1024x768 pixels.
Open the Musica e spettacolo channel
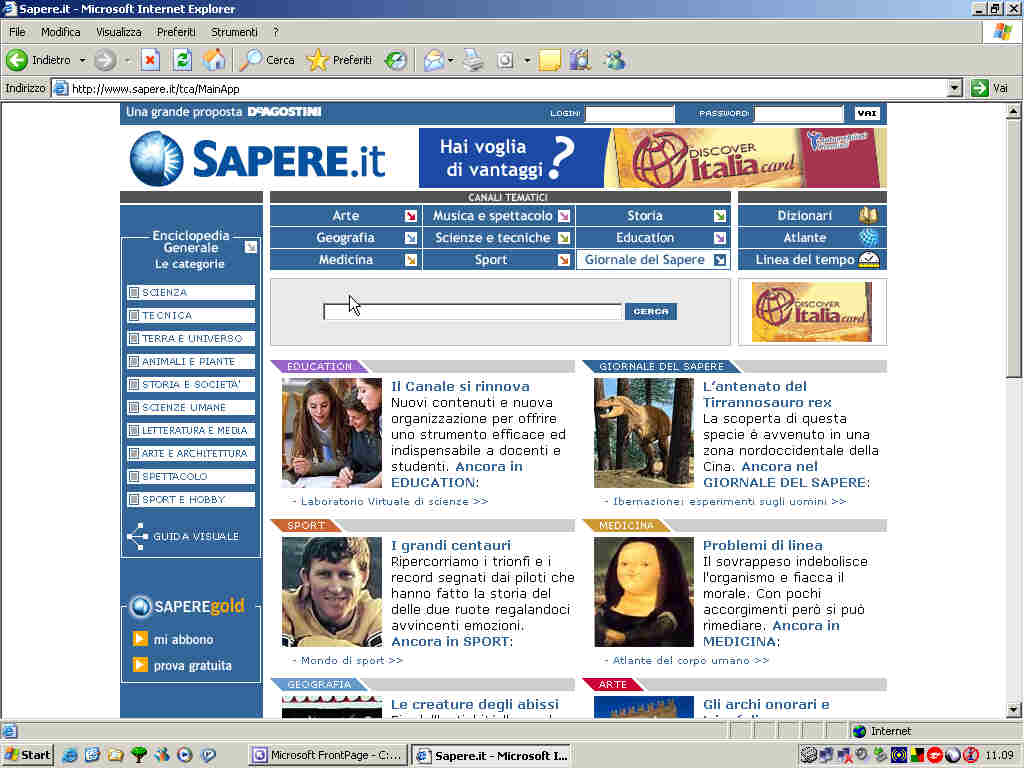[498, 216]
